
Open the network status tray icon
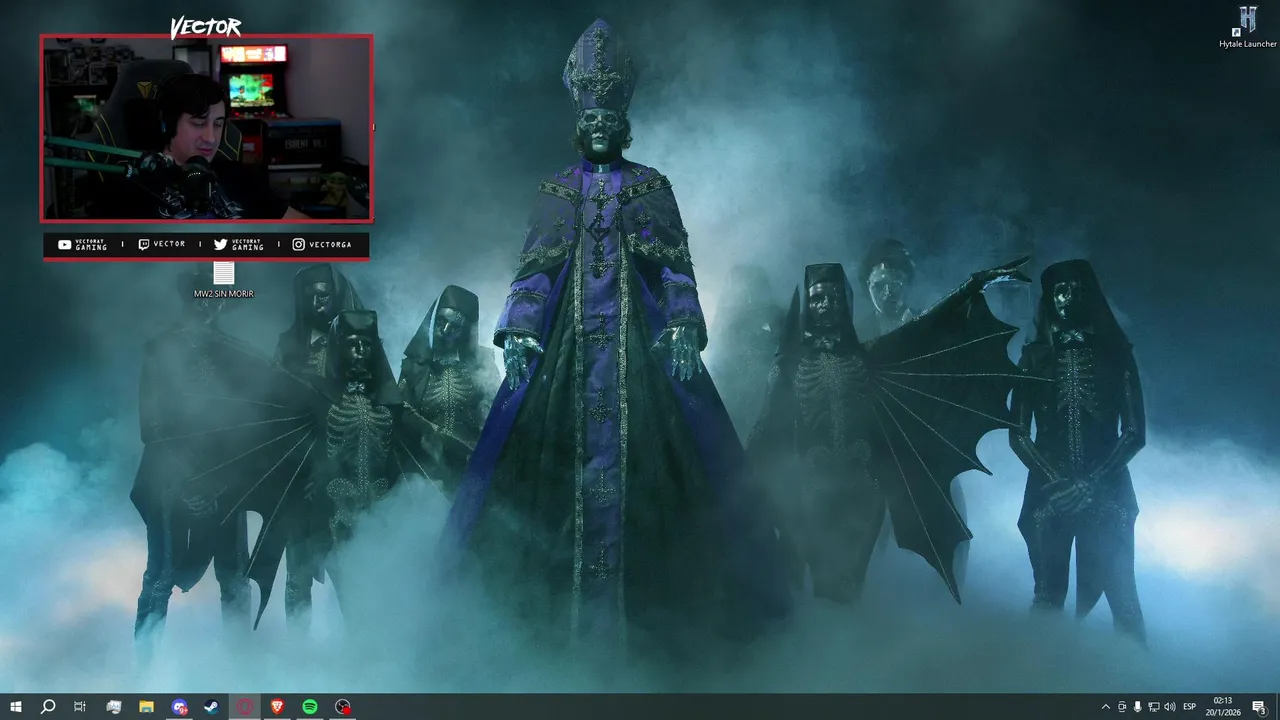tap(1153, 707)
